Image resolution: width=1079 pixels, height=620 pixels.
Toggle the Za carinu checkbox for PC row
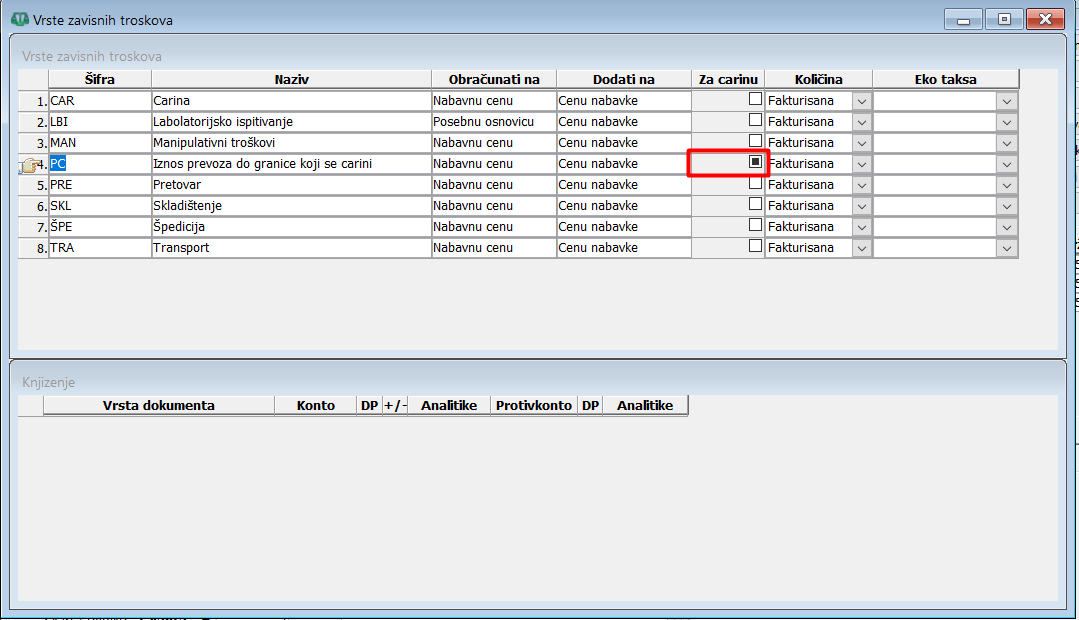pos(755,162)
